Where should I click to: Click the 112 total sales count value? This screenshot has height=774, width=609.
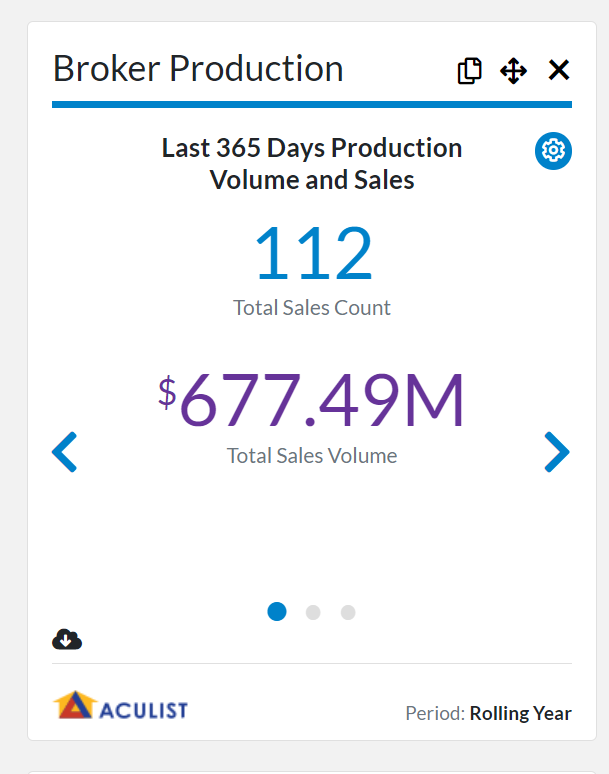[313, 253]
